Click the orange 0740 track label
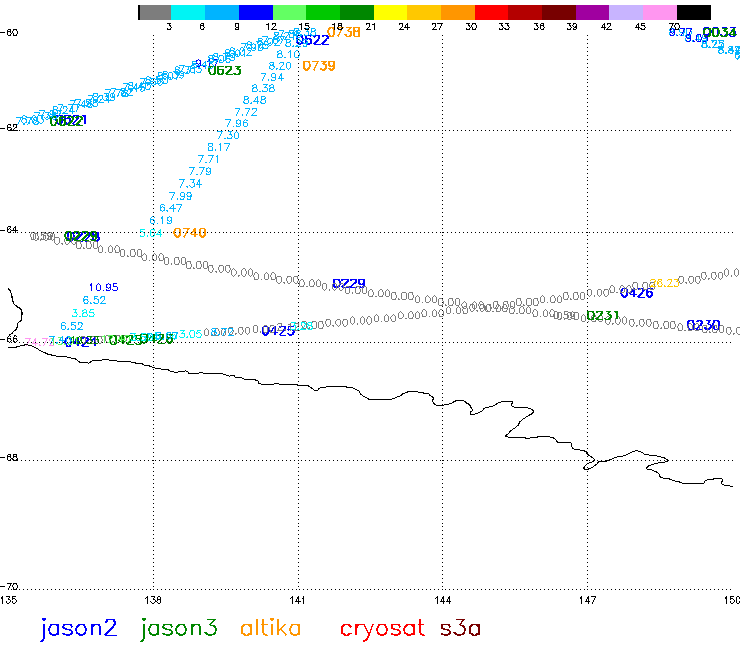Viewport: 740px width, 650px height. click(190, 233)
